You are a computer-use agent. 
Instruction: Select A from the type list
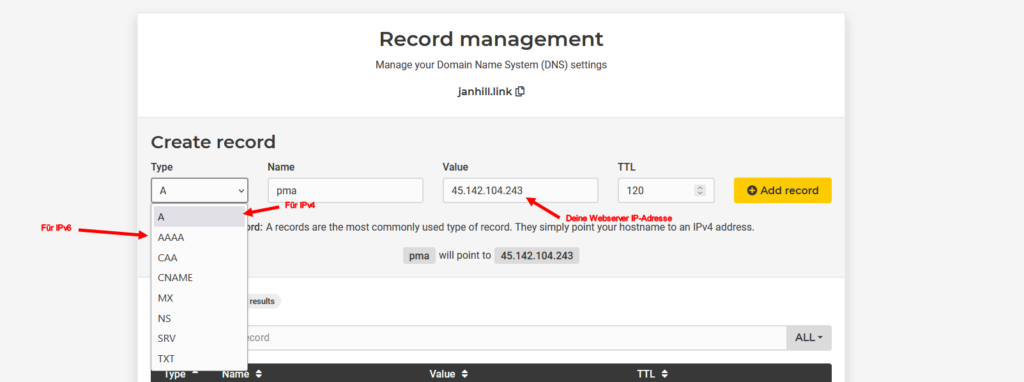tap(199, 217)
